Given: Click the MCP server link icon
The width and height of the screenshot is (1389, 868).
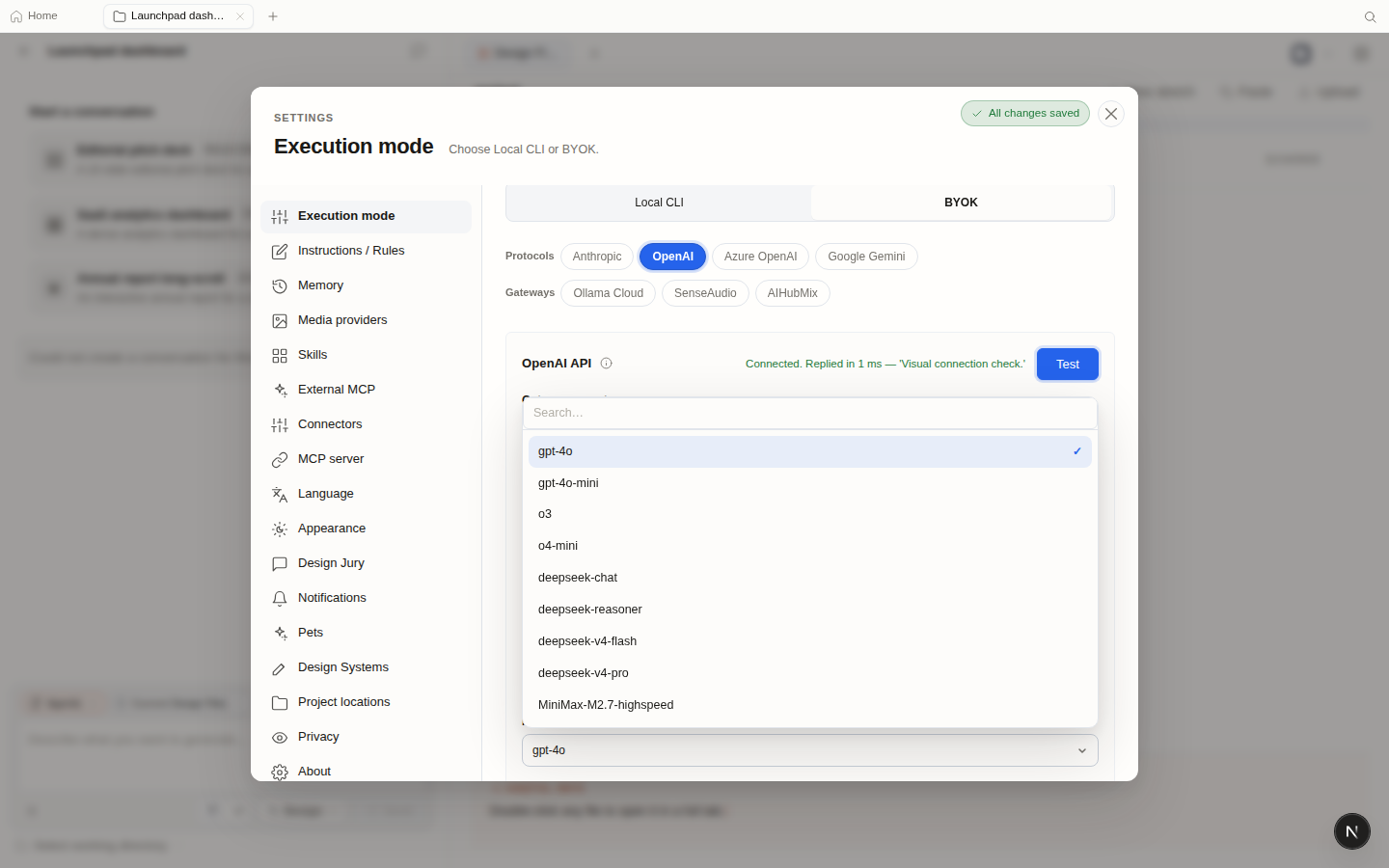Looking at the screenshot, I should click(x=280, y=460).
